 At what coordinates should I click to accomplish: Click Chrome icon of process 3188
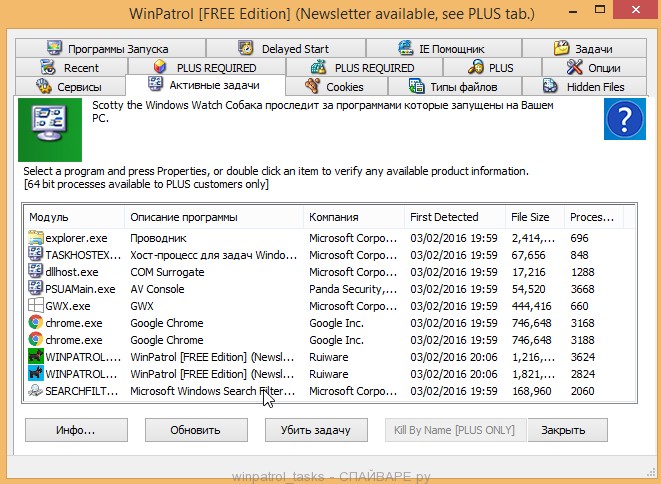coord(36,339)
